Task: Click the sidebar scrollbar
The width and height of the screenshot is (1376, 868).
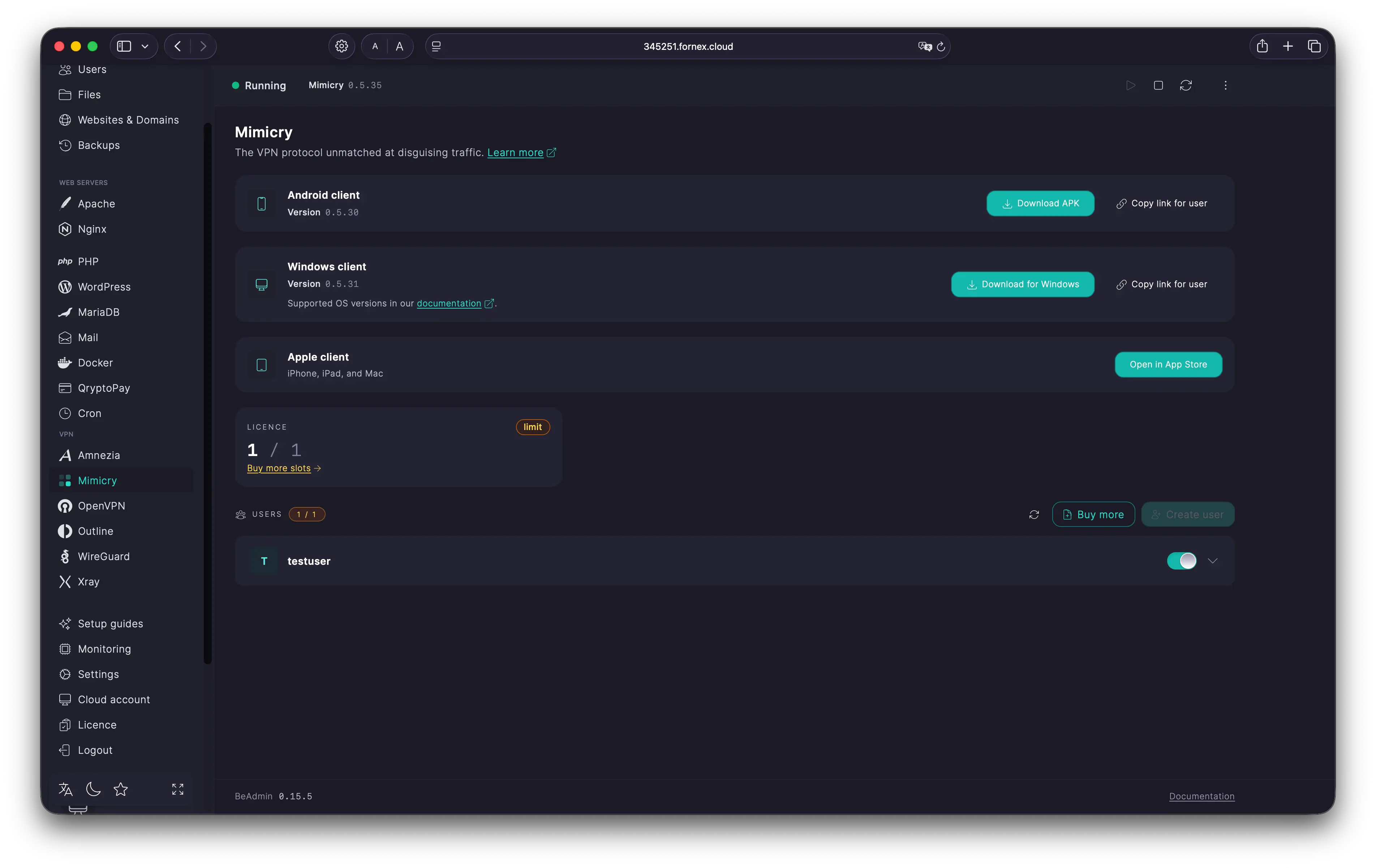Action: [x=207, y=394]
